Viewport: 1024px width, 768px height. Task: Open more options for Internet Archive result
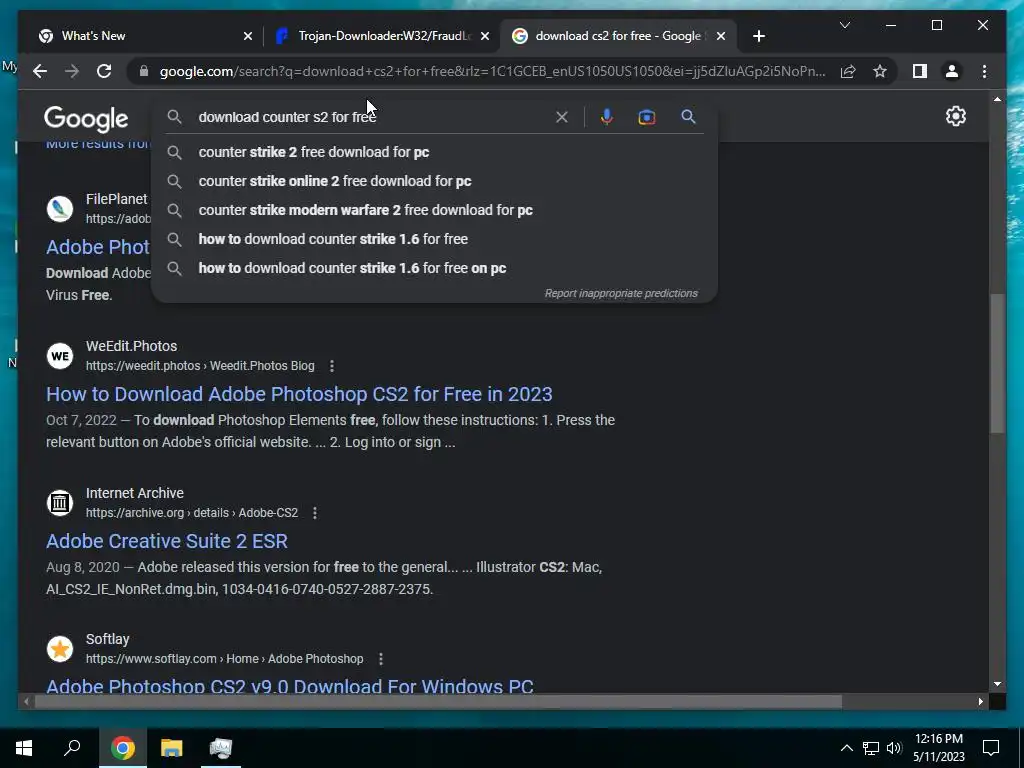[315, 513]
